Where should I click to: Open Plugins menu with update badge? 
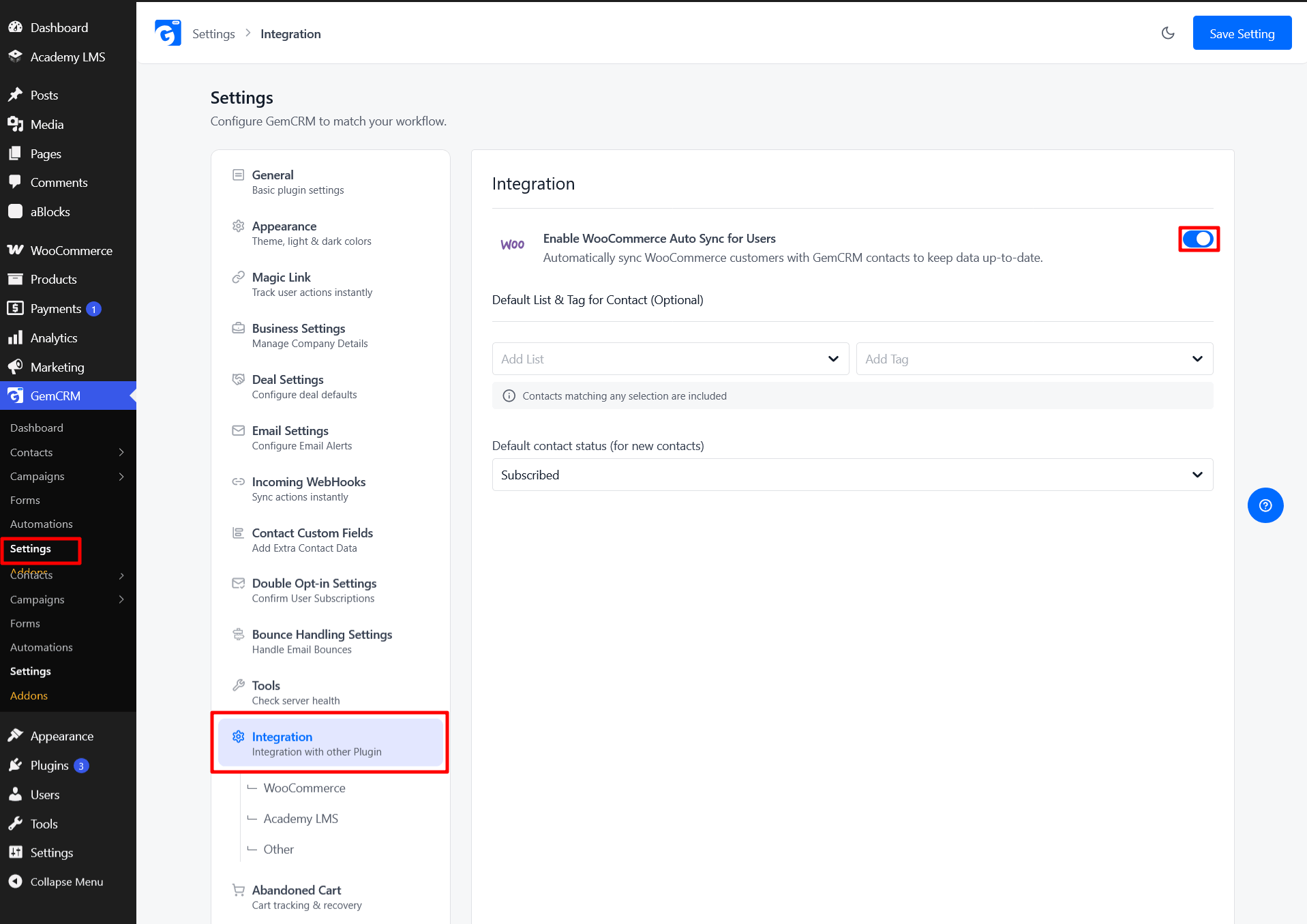point(50,765)
